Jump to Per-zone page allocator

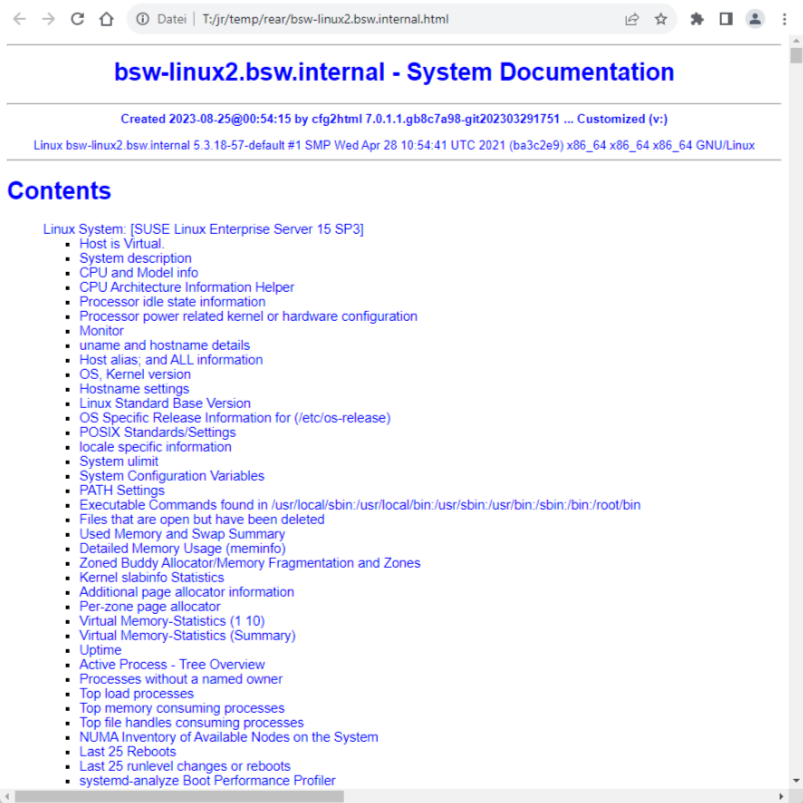click(x=150, y=606)
